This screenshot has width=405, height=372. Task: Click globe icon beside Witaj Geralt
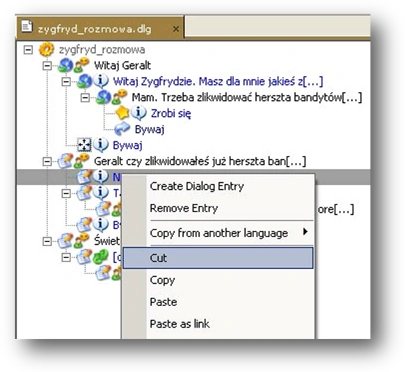click(x=65, y=65)
